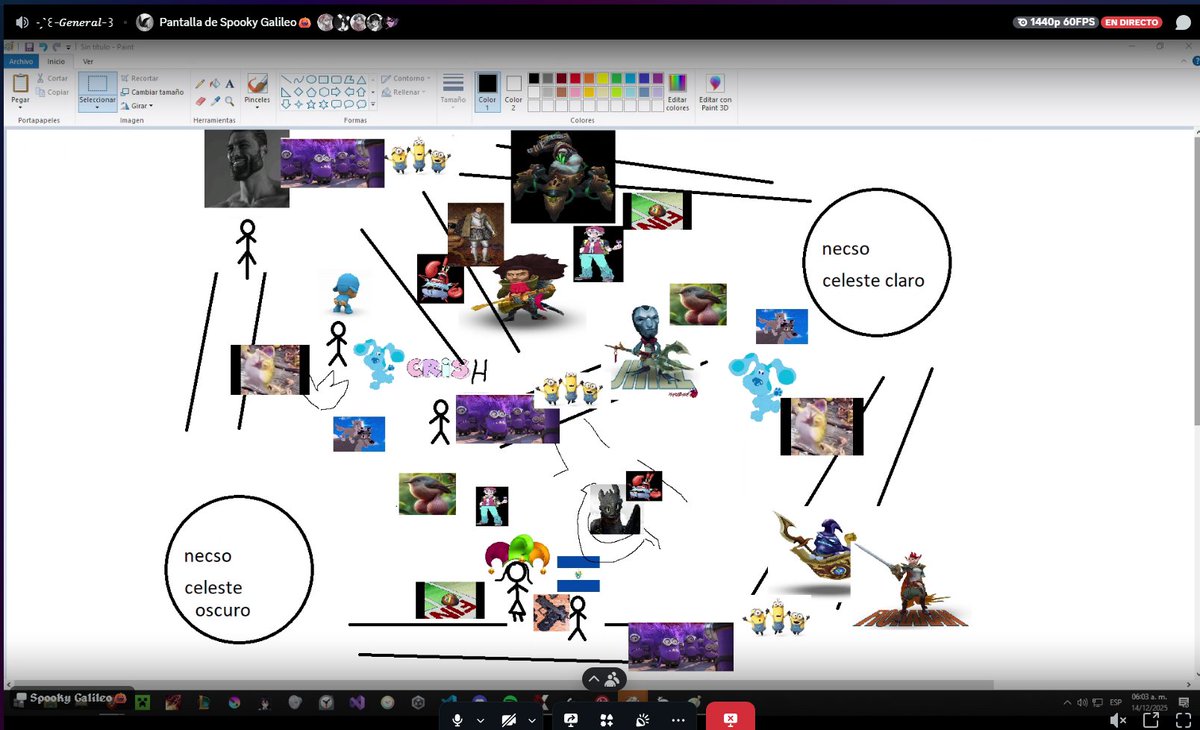
Task: Click the Pinceles brush icon
Action: tap(257, 83)
